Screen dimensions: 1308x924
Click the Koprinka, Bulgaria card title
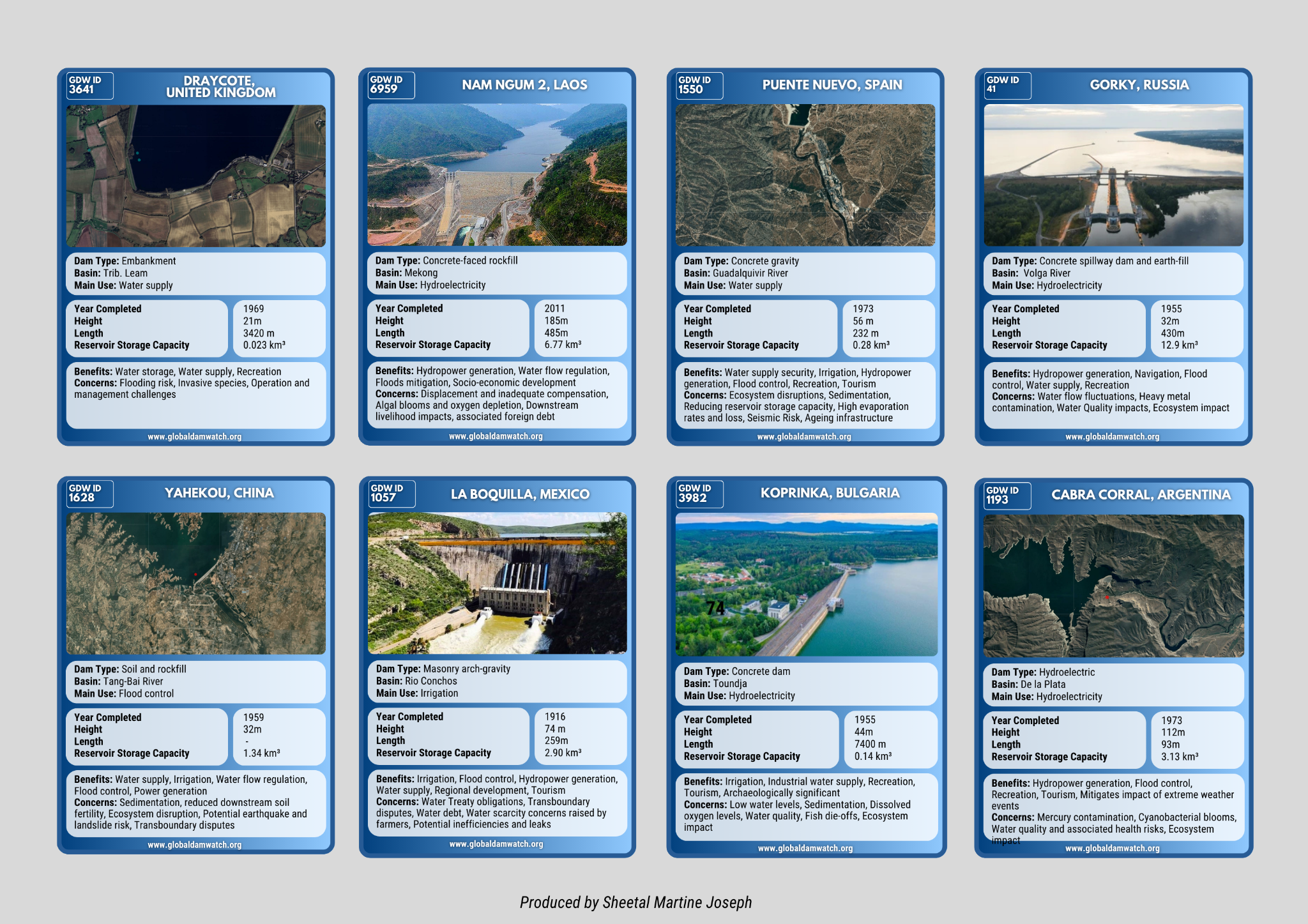(x=830, y=493)
